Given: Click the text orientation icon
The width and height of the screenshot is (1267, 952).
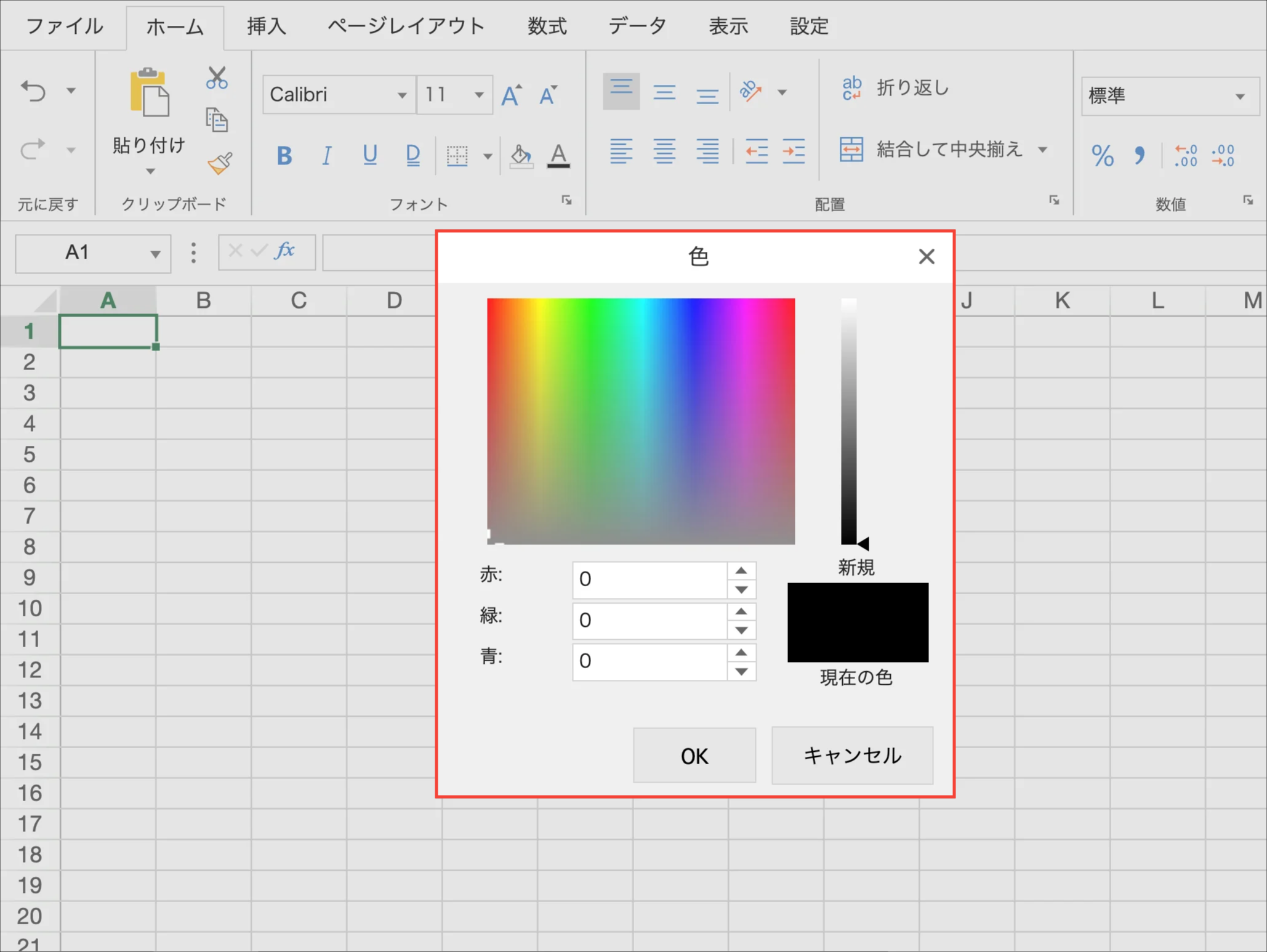Looking at the screenshot, I should click(751, 92).
